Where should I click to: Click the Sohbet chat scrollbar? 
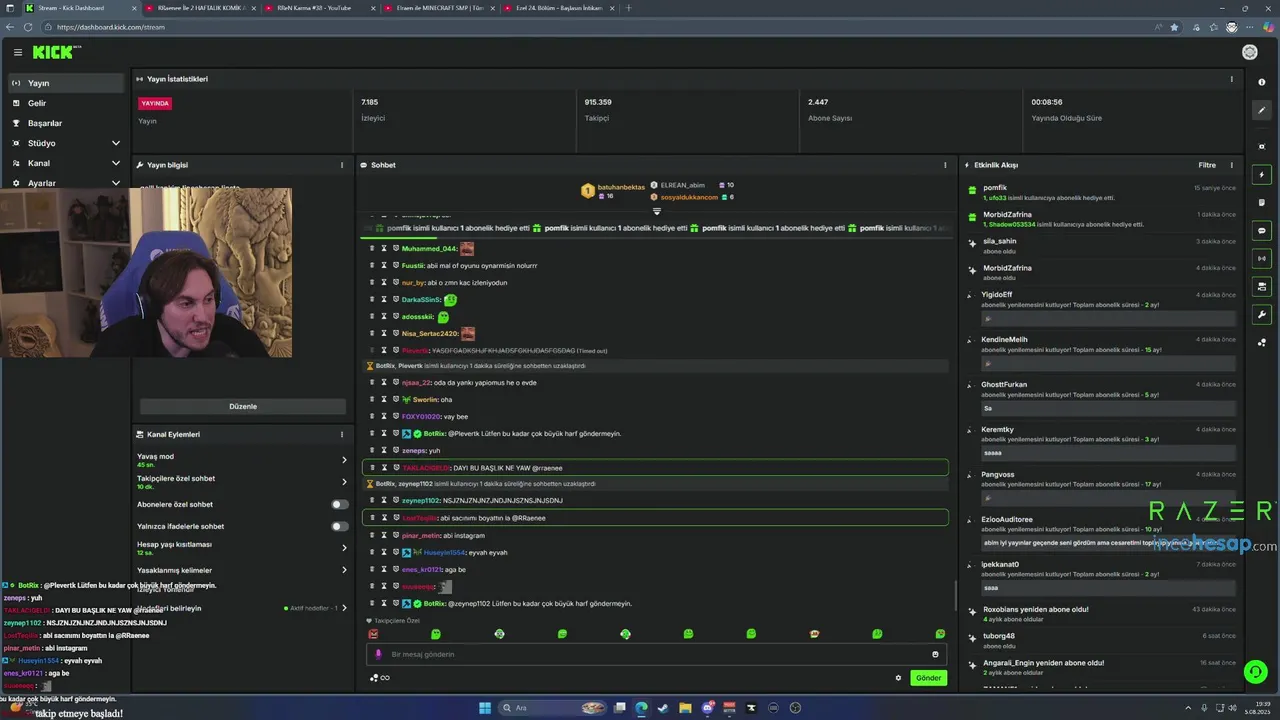[x=956, y=596]
